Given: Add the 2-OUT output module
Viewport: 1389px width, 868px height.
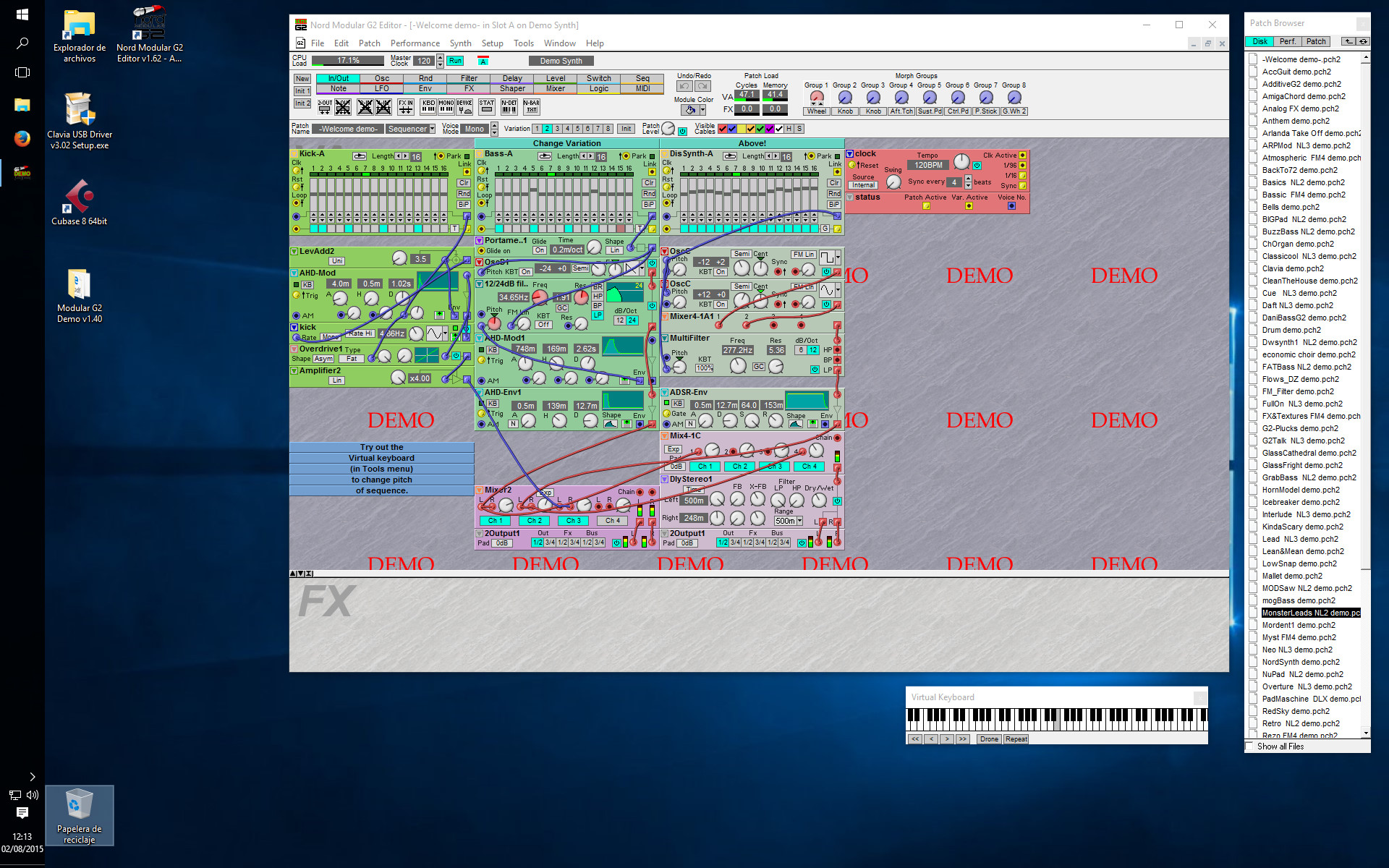Looking at the screenshot, I should [325, 107].
